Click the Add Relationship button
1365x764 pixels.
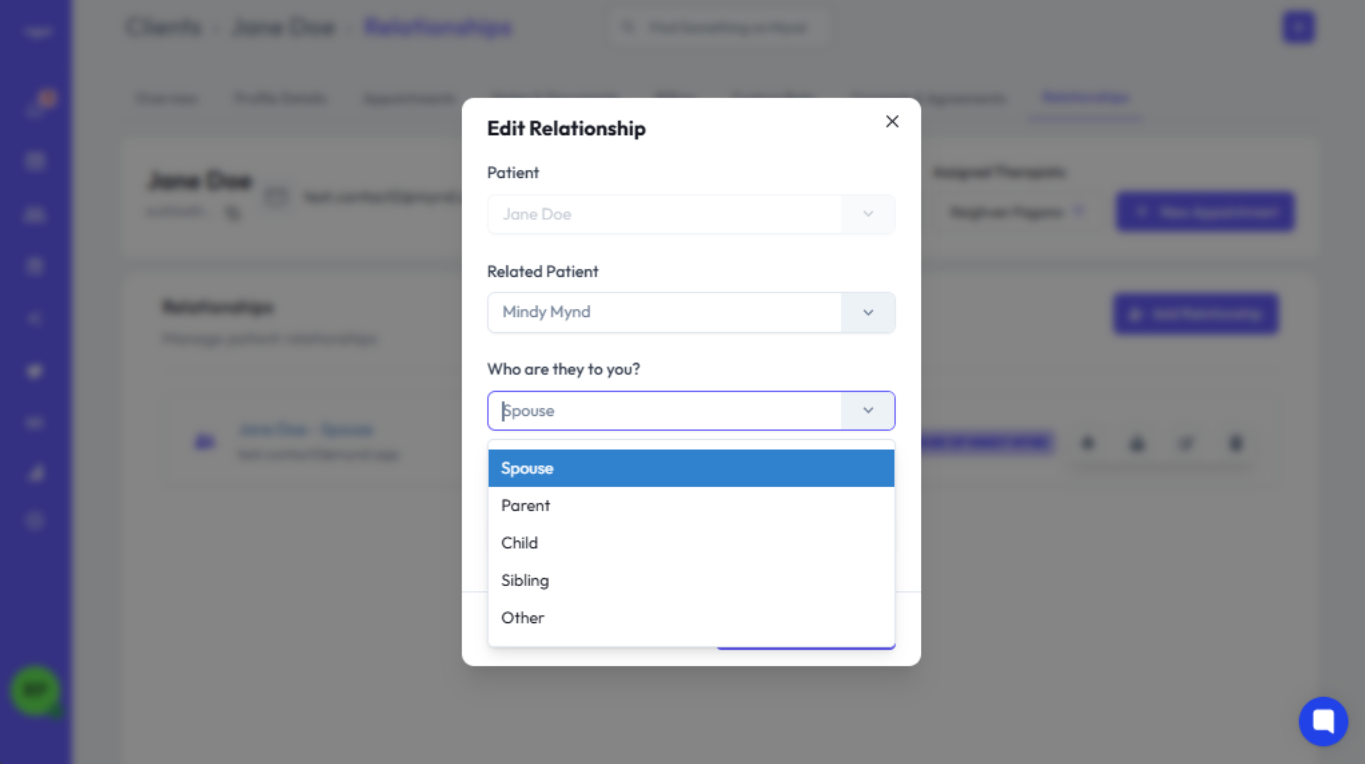click(1195, 314)
